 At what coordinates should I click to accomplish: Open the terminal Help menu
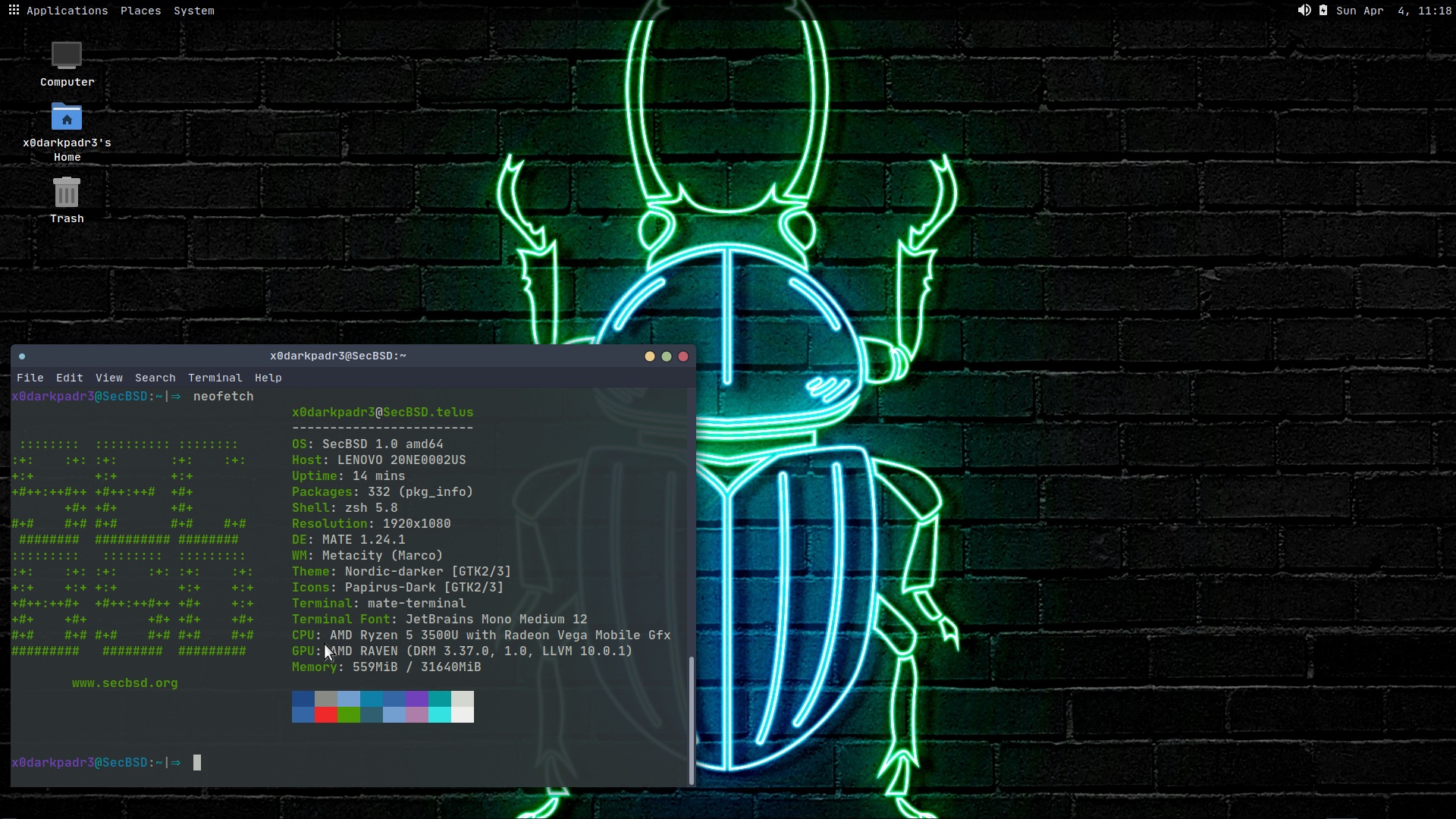tap(268, 378)
